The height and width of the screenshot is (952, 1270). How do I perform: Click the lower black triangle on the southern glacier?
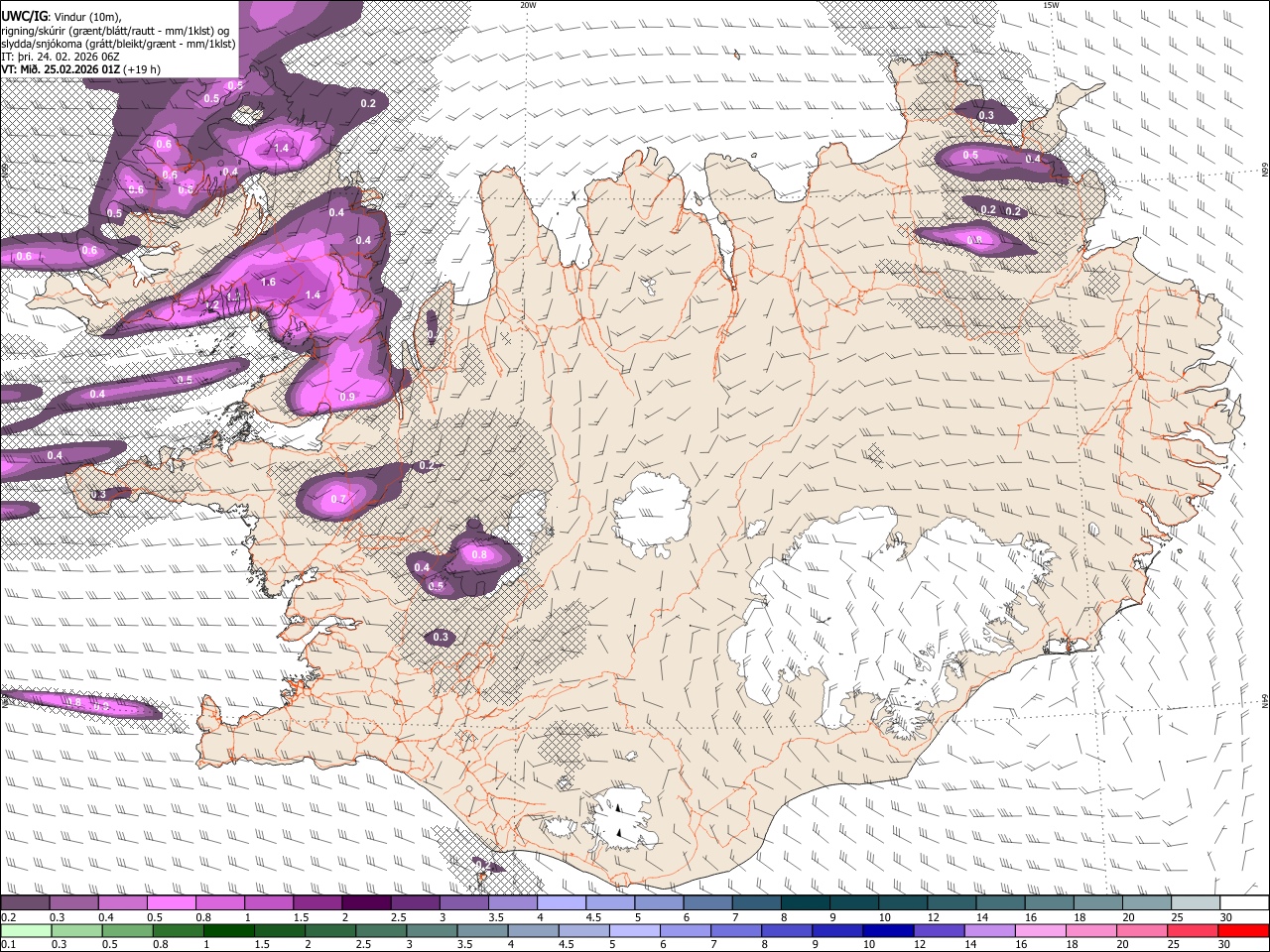pos(619,833)
